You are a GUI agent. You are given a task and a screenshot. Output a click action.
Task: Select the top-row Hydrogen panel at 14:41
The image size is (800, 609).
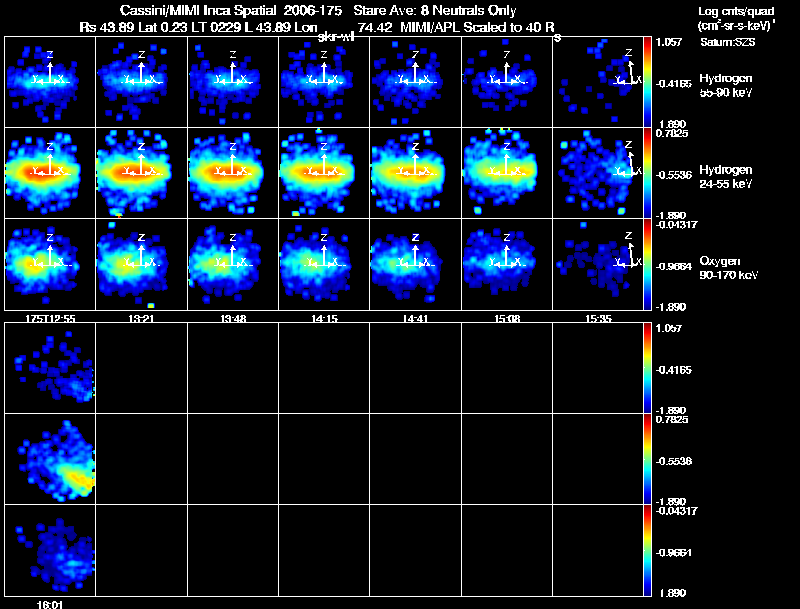(x=415, y=82)
